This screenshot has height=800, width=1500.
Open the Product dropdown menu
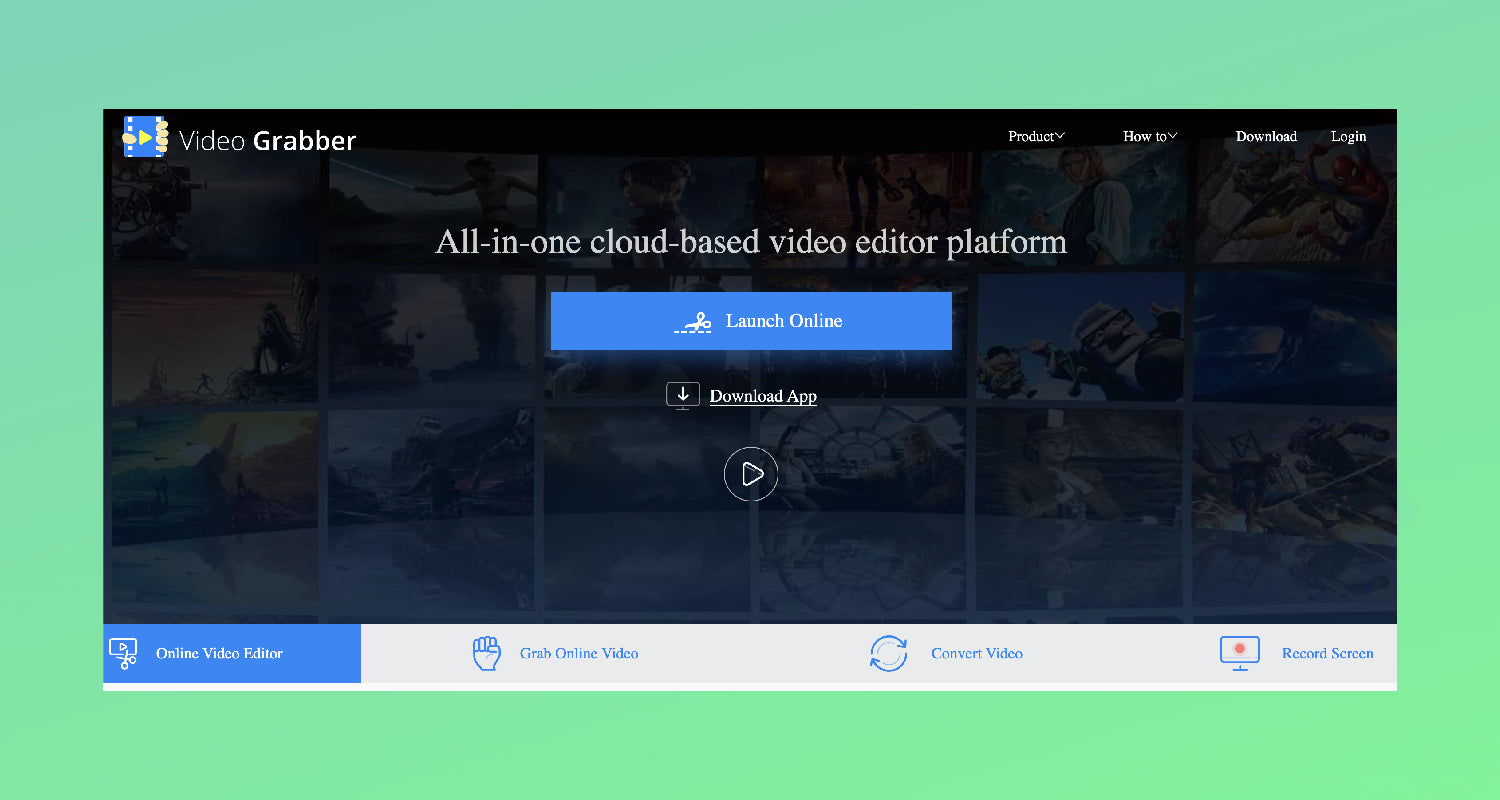pyautogui.click(x=1036, y=136)
